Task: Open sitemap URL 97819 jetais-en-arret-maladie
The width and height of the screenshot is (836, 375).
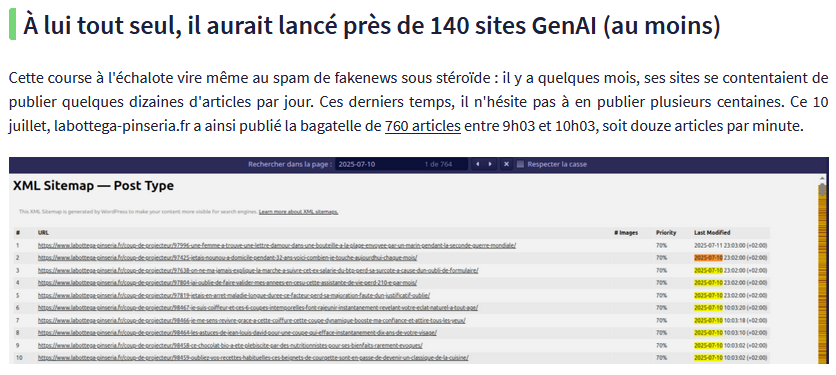Action: 234,296
